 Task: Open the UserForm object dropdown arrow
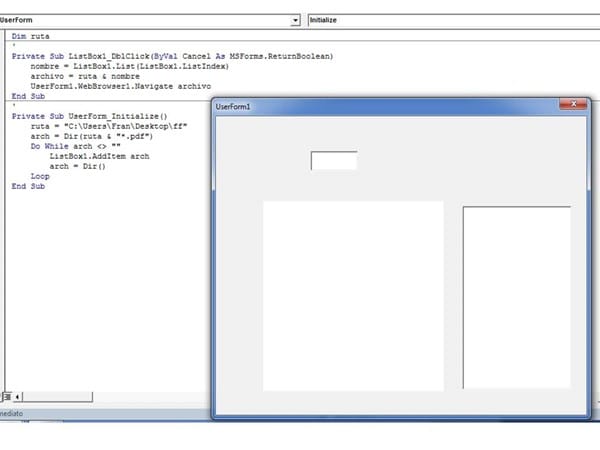(x=295, y=20)
